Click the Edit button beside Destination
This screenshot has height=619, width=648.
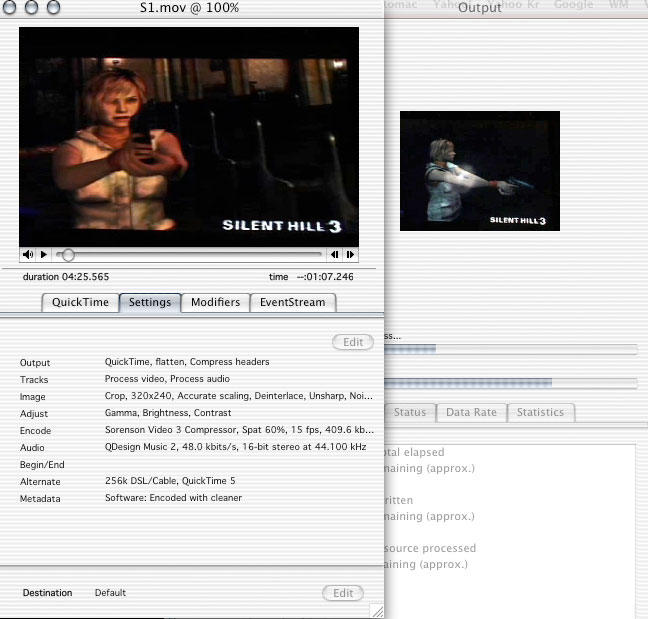343,593
